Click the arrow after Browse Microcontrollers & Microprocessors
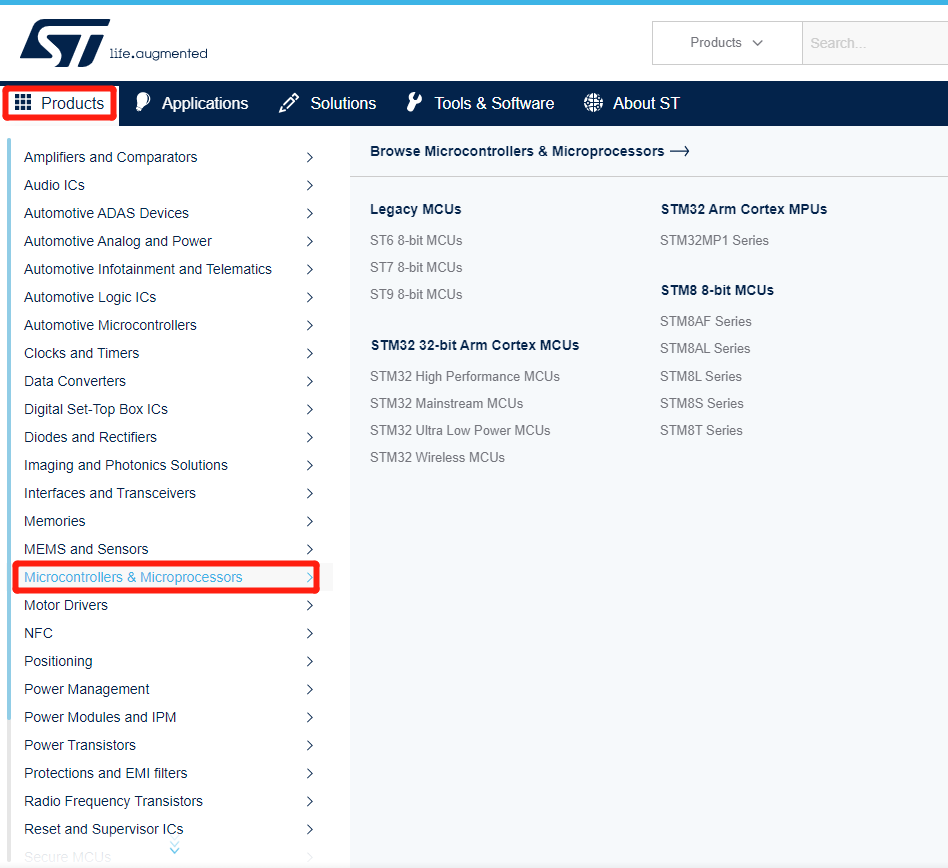The image size is (948, 868). click(680, 151)
